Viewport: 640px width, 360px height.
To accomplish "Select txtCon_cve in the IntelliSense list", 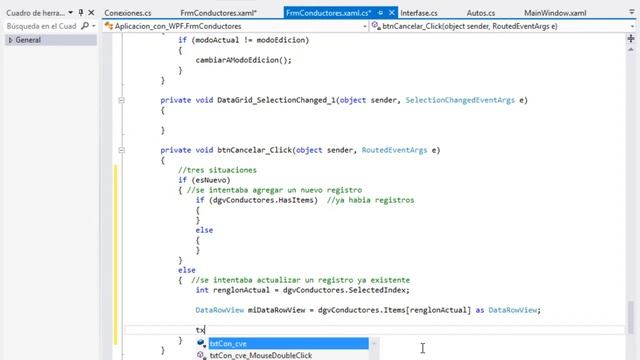I will tap(289, 344).
